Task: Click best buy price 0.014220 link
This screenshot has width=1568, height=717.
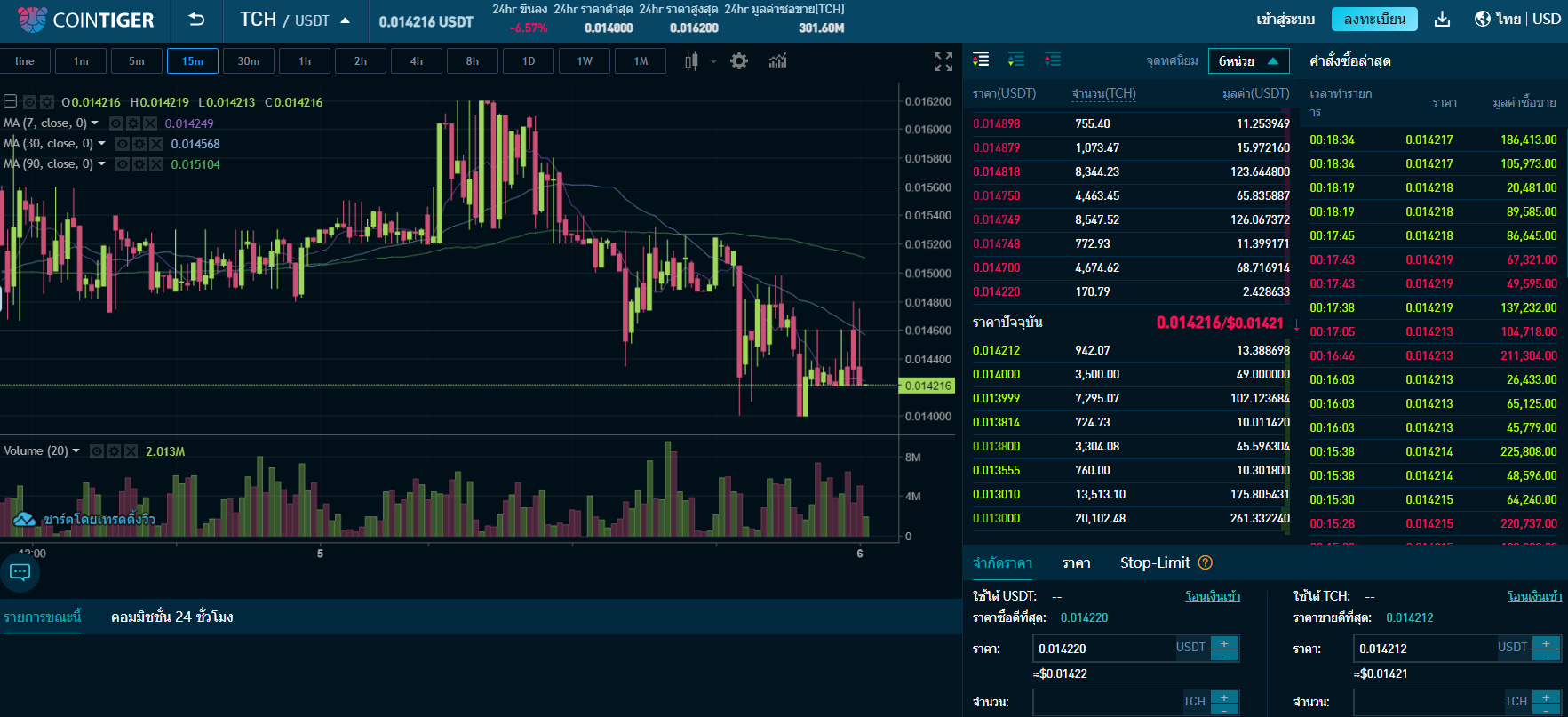Action: (1084, 617)
